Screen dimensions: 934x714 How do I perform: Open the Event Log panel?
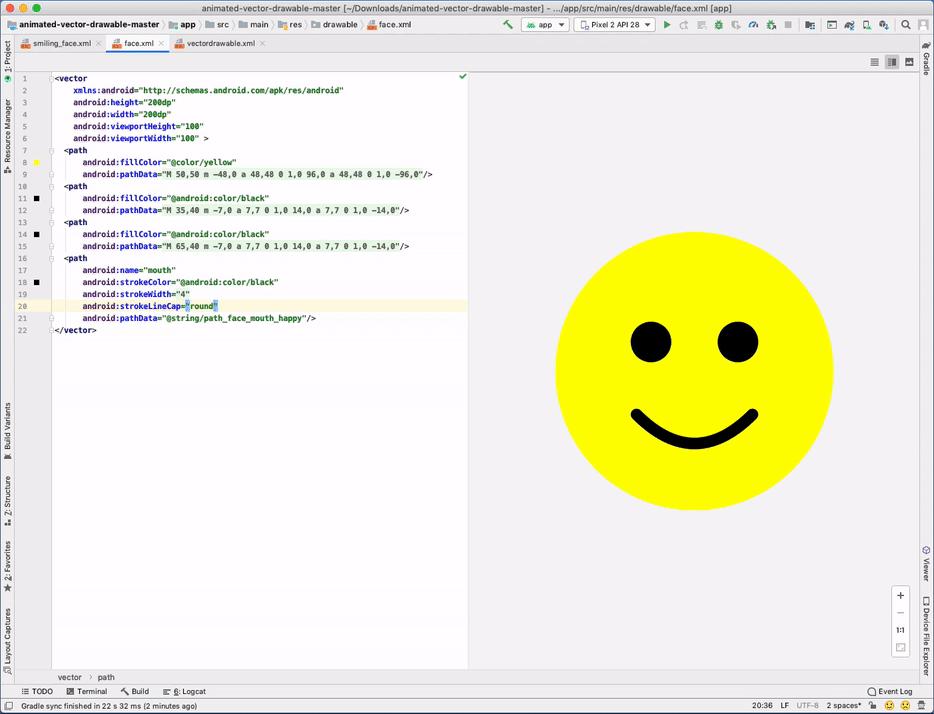[x=890, y=691]
